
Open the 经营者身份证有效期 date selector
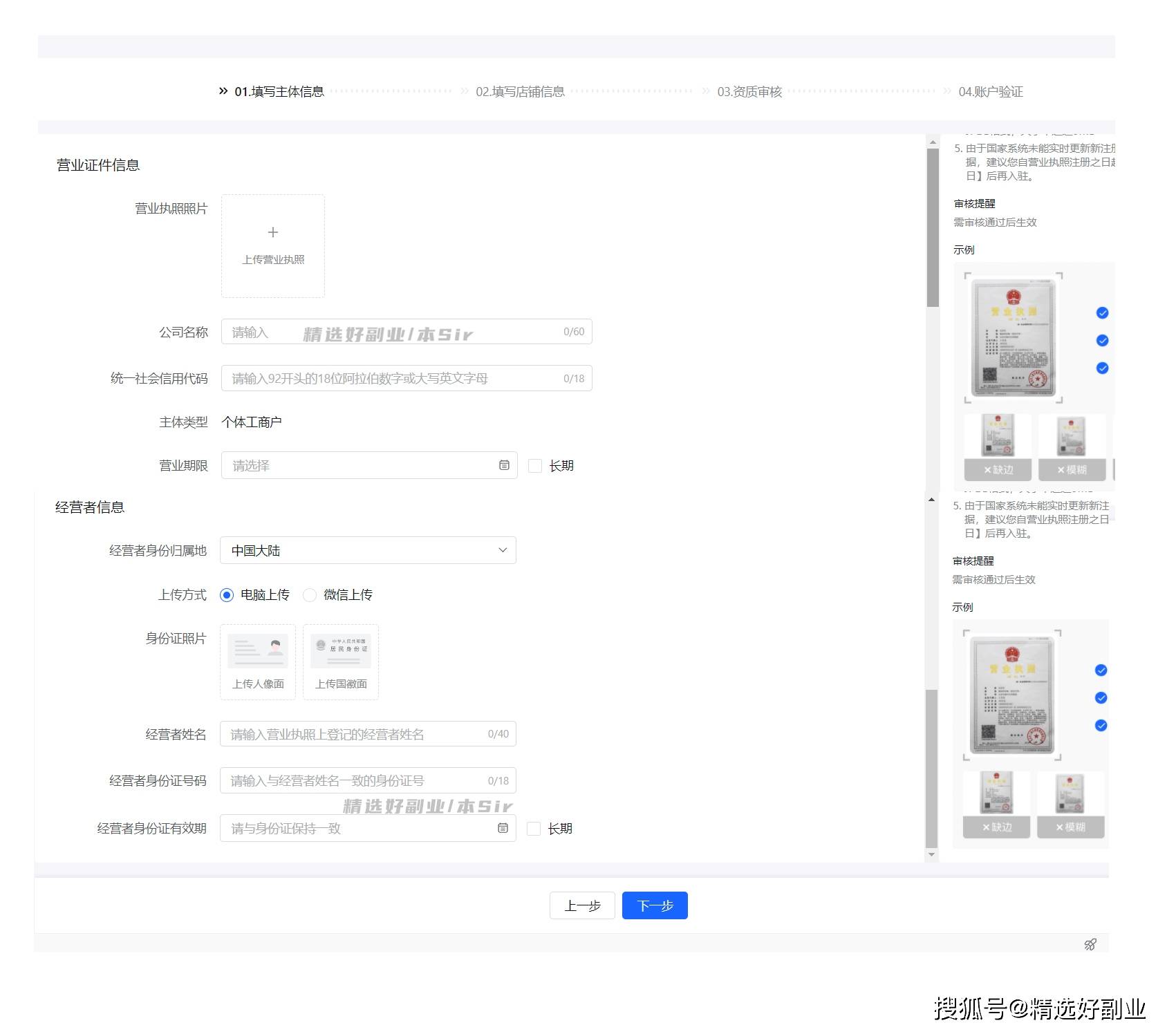(368, 828)
